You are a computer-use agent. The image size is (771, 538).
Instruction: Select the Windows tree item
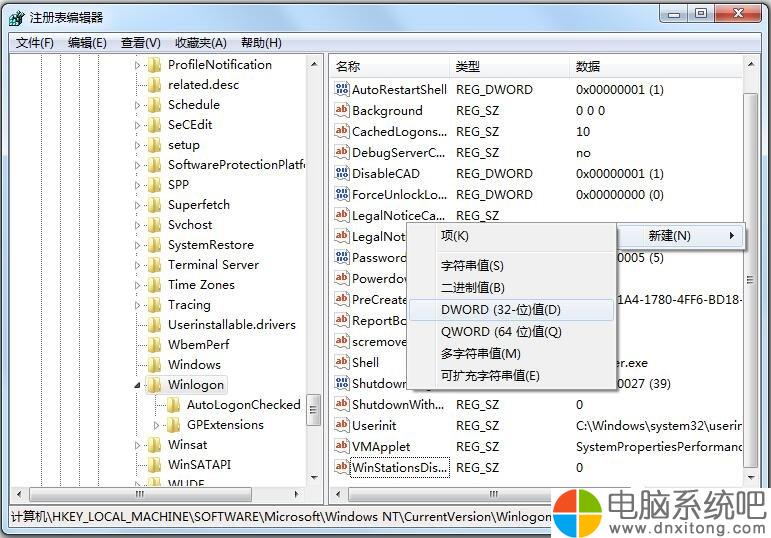tap(194, 364)
